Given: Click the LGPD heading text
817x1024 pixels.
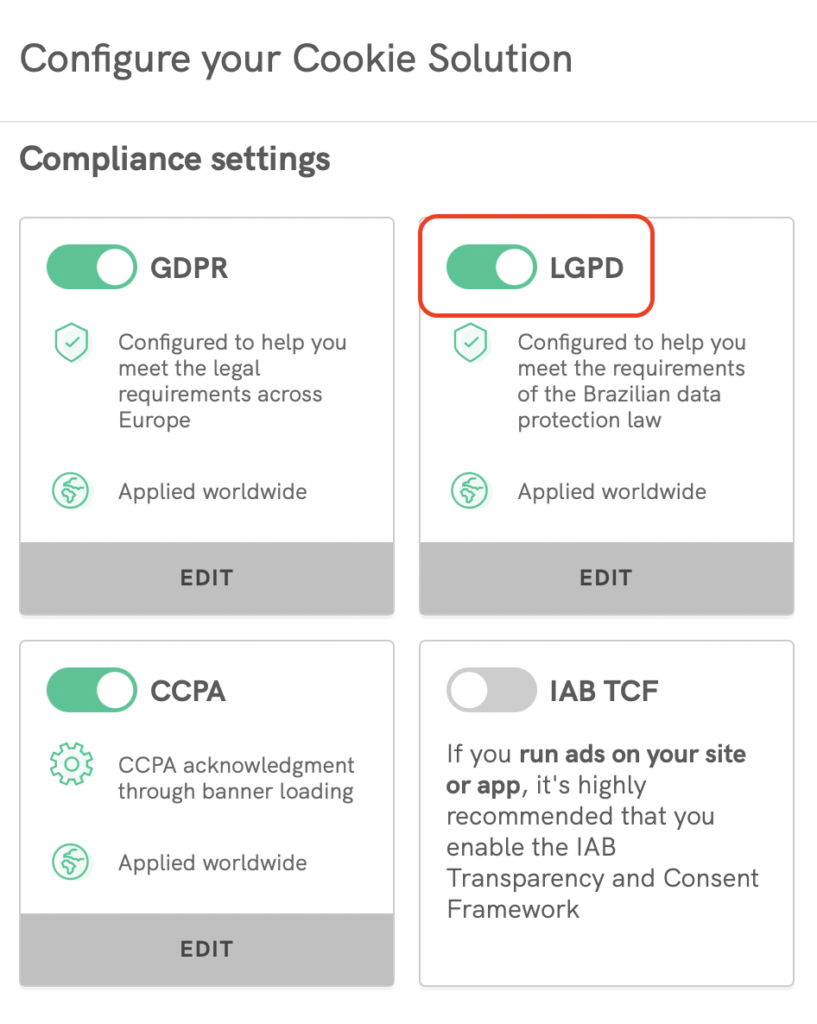Looking at the screenshot, I should coord(587,269).
